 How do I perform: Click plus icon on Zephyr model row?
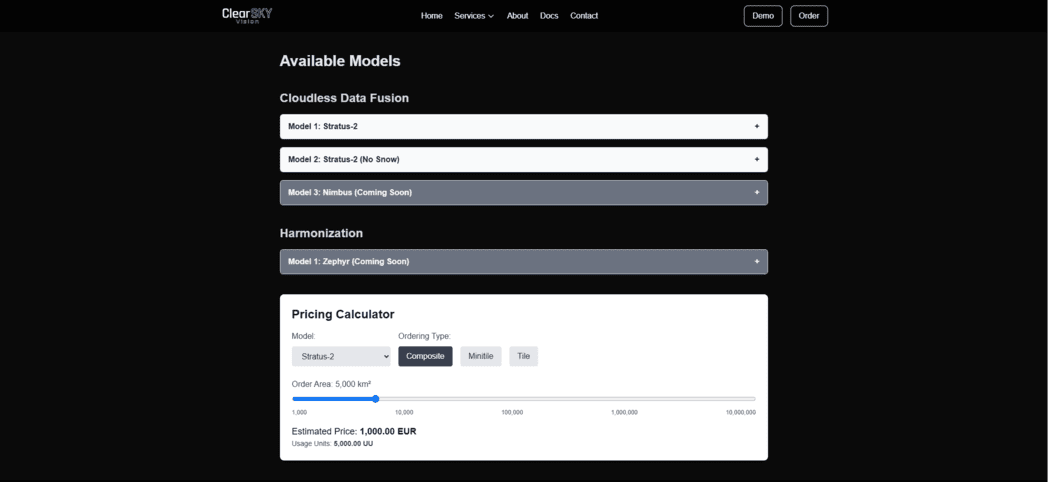(756, 262)
